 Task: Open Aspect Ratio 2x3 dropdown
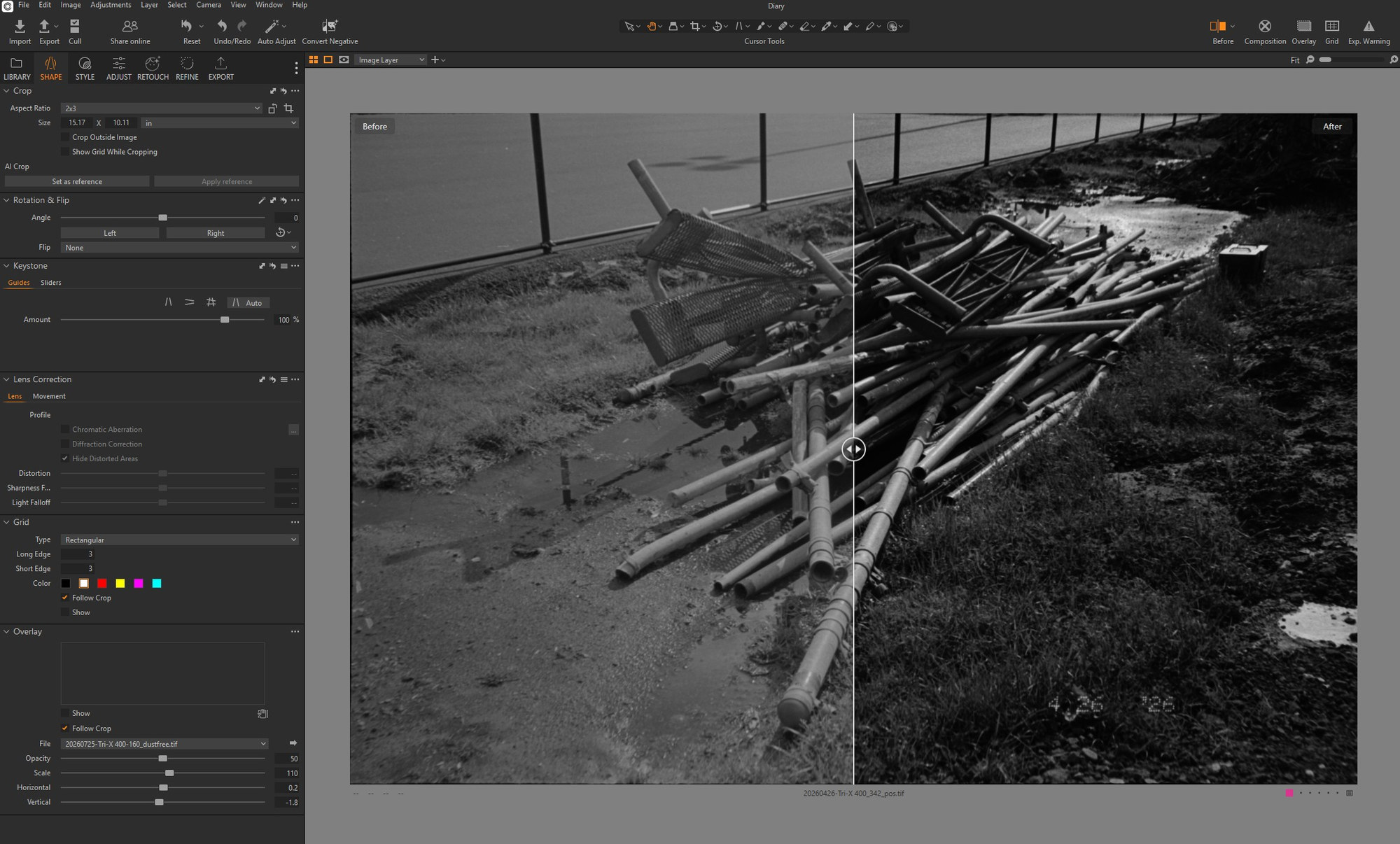click(162, 108)
